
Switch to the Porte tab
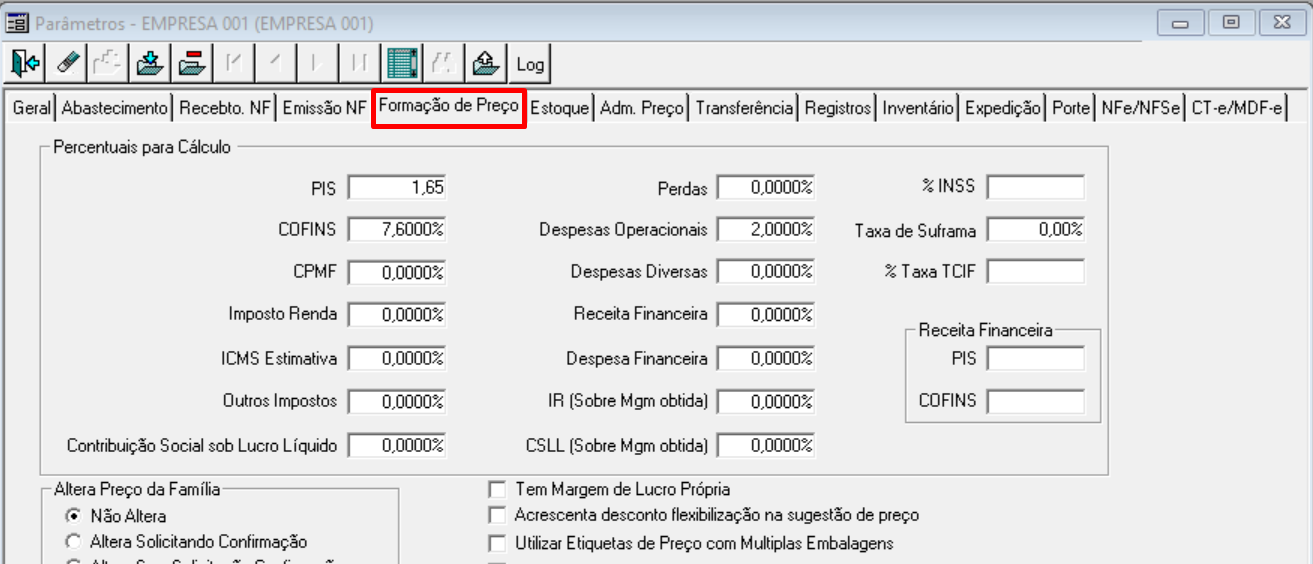point(1071,108)
